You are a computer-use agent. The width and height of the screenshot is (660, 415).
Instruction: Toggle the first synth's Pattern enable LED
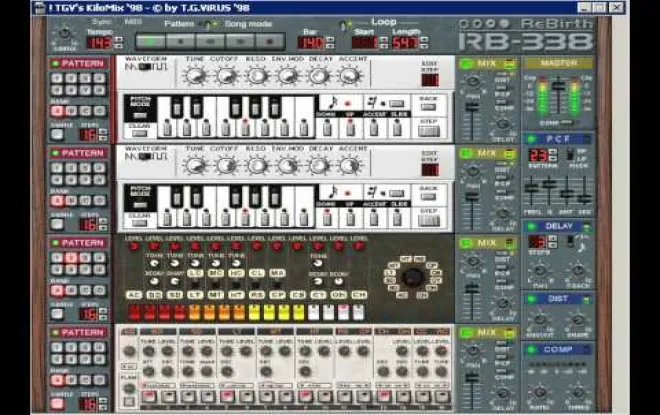click(55, 64)
